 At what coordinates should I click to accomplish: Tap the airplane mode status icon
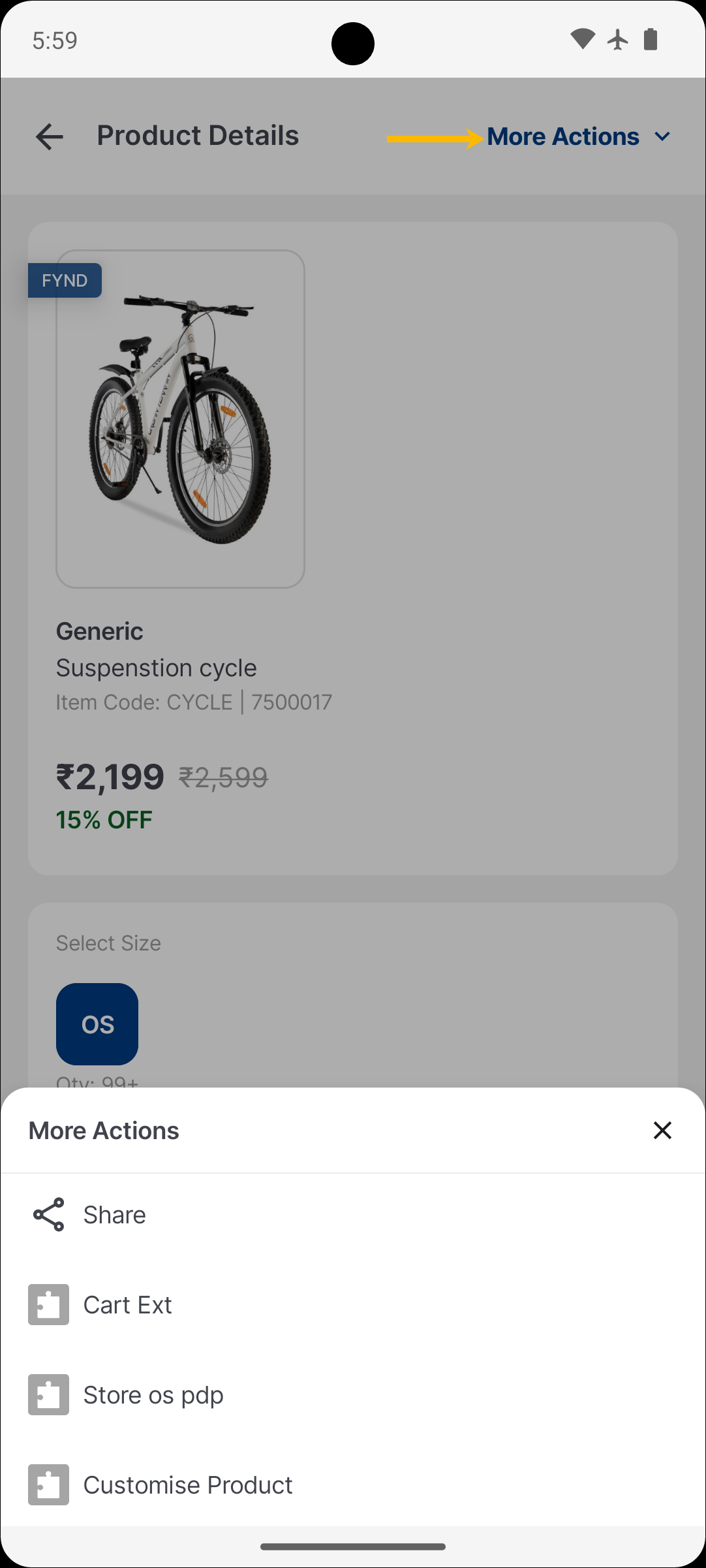click(x=617, y=40)
